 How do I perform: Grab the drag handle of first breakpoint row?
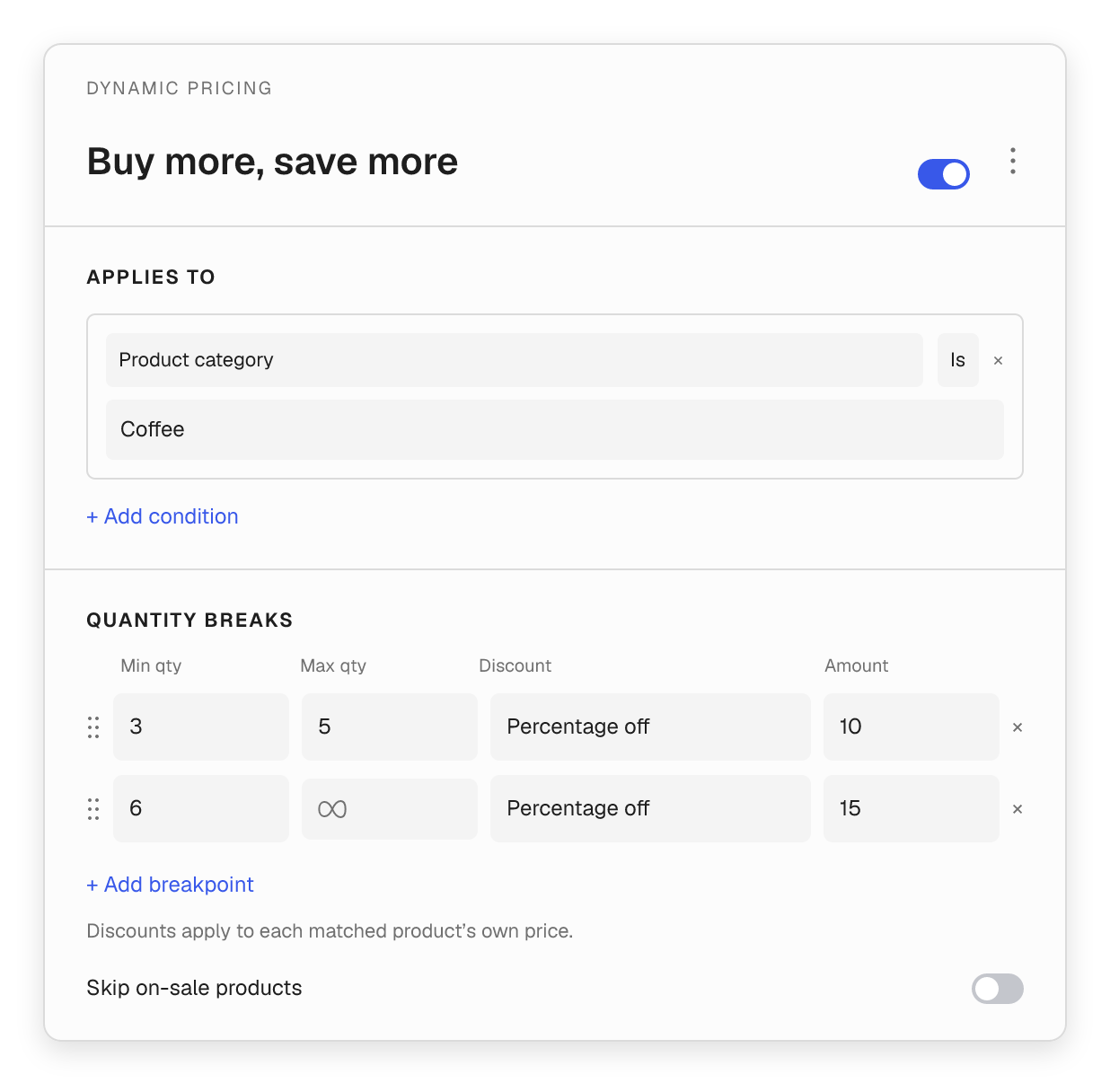[x=93, y=727]
